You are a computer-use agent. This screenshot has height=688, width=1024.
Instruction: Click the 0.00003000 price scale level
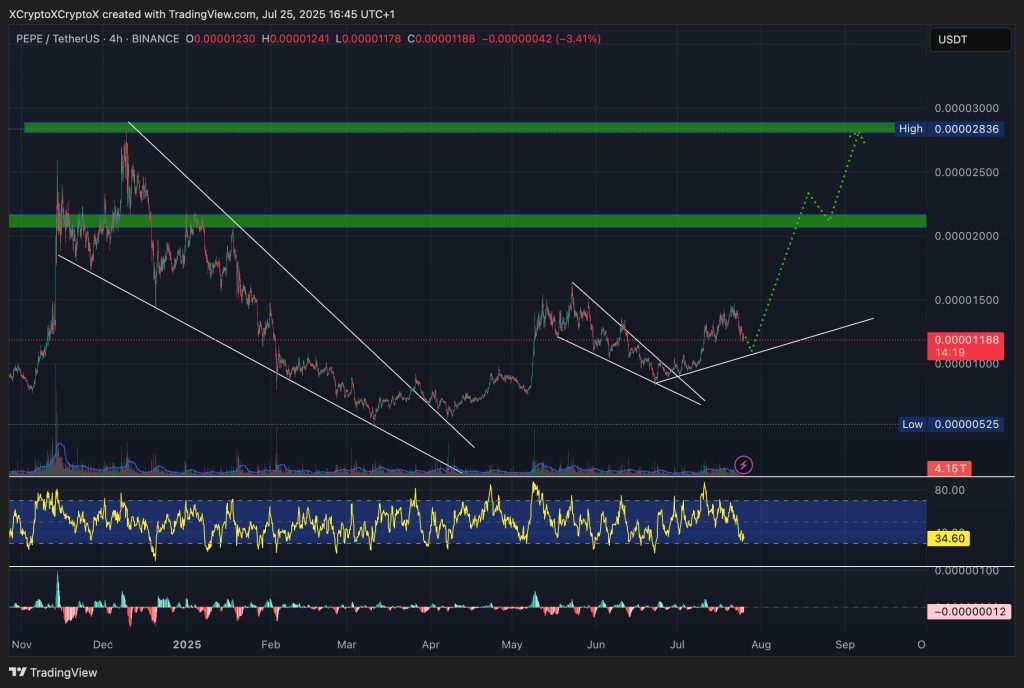click(966, 108)
